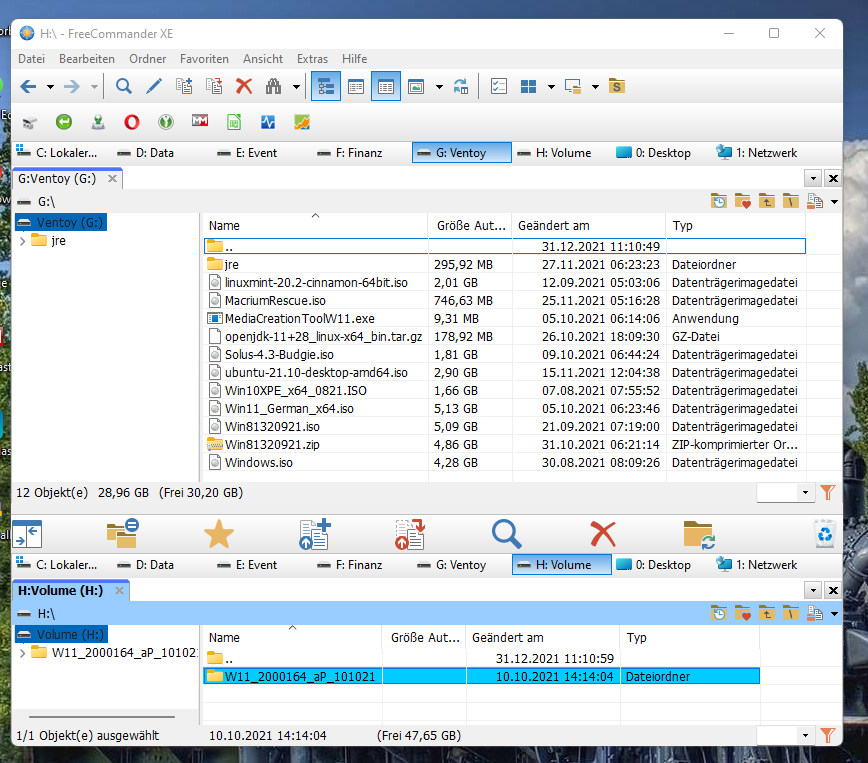
Task: Click the top panel favorite folder heart icon
Action: tap(742, 201)
